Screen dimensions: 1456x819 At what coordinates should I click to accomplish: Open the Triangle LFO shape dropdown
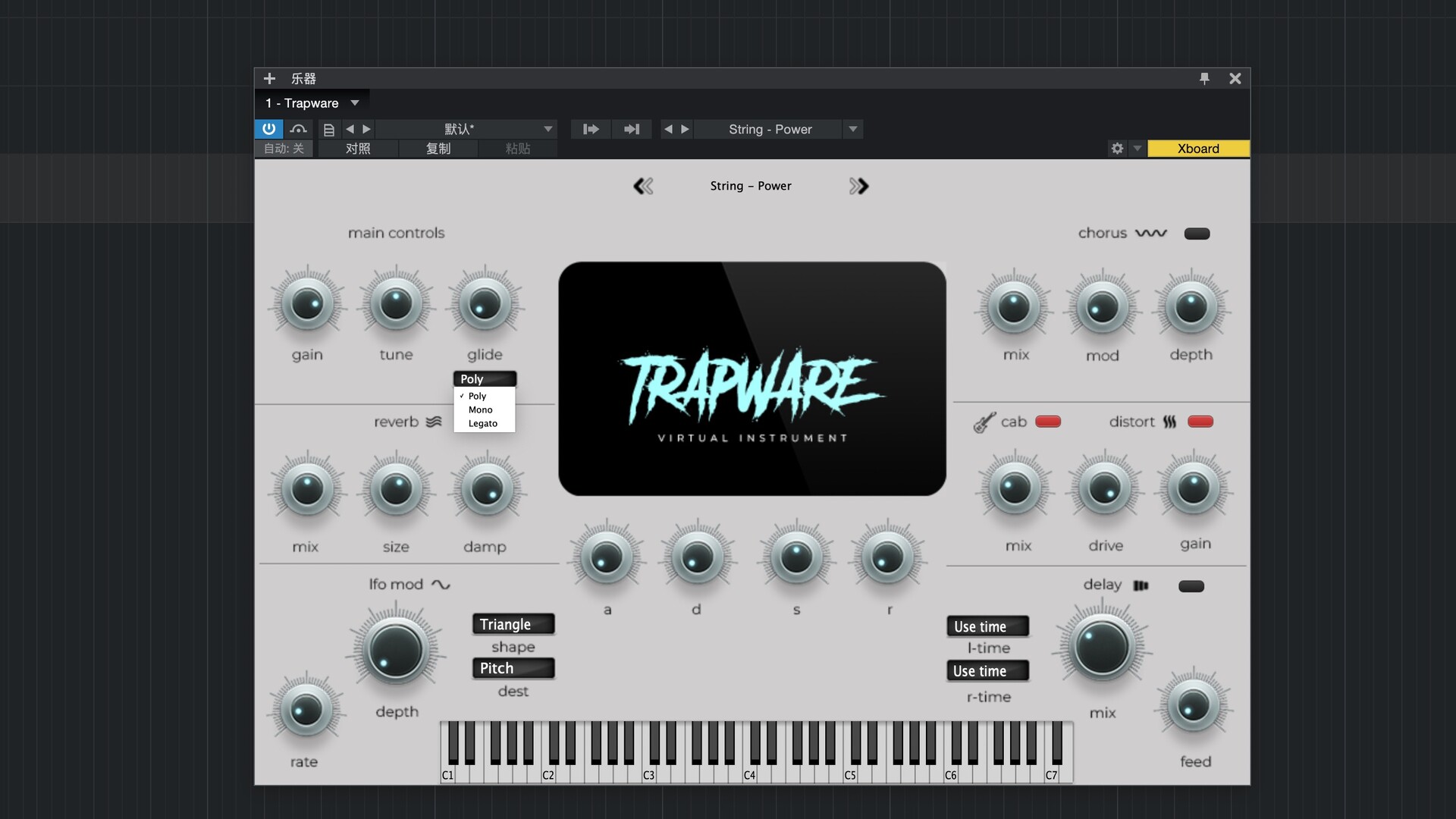pyautogui.click(x=513, y=624)
